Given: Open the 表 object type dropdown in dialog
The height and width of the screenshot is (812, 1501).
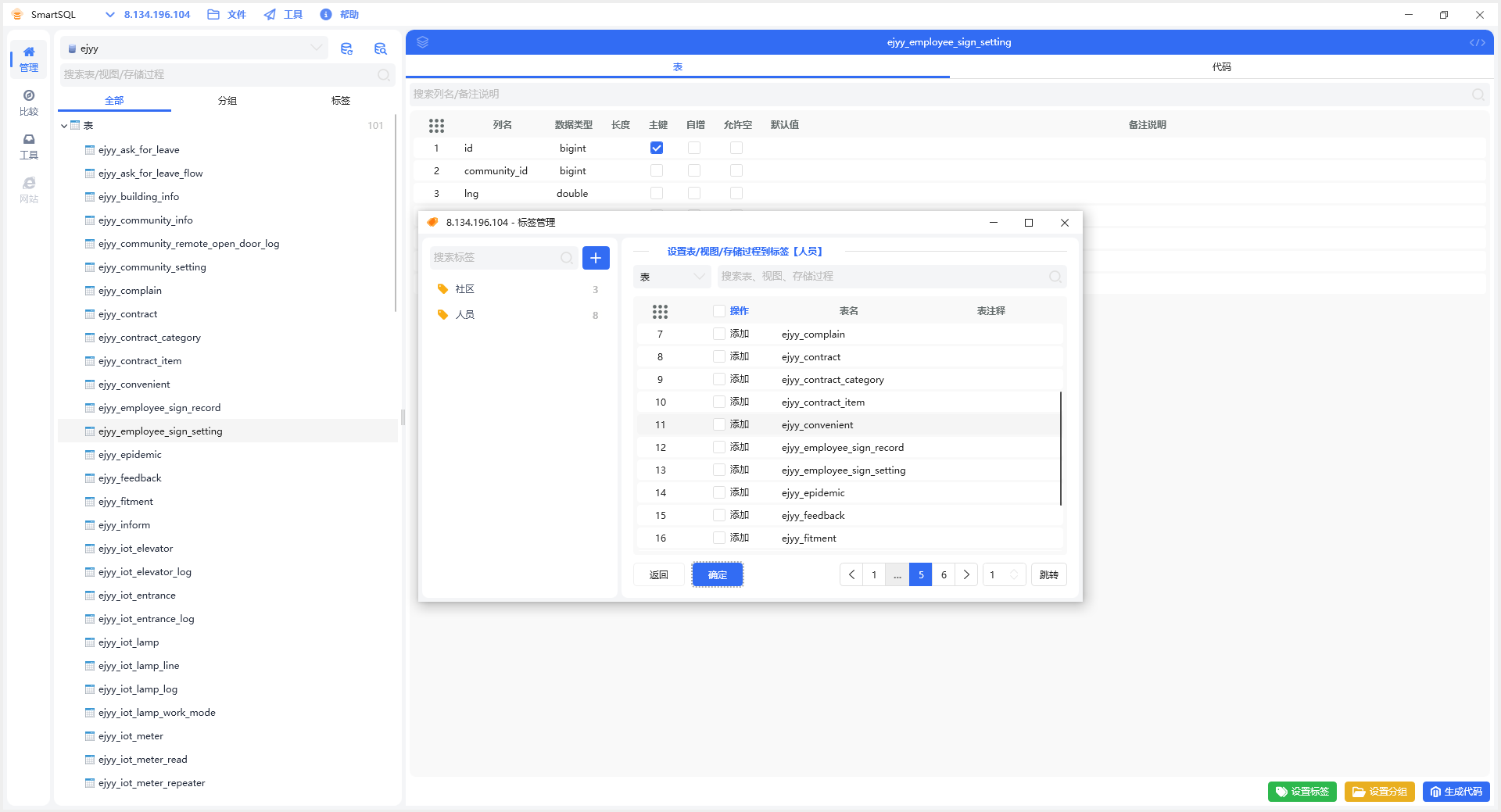Looking at the screenshot, I should [672, 277].
